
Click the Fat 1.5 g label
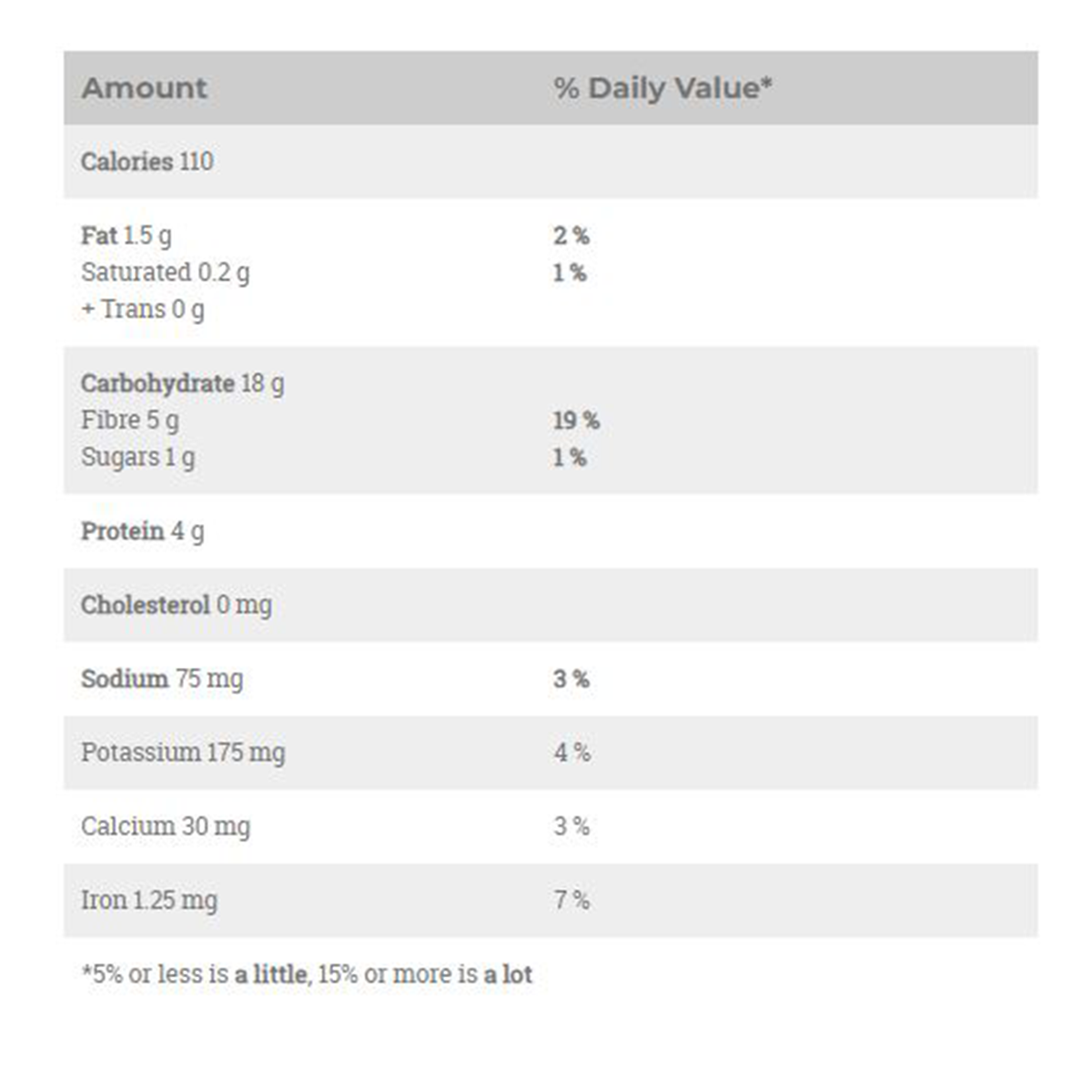click(126, 236)
